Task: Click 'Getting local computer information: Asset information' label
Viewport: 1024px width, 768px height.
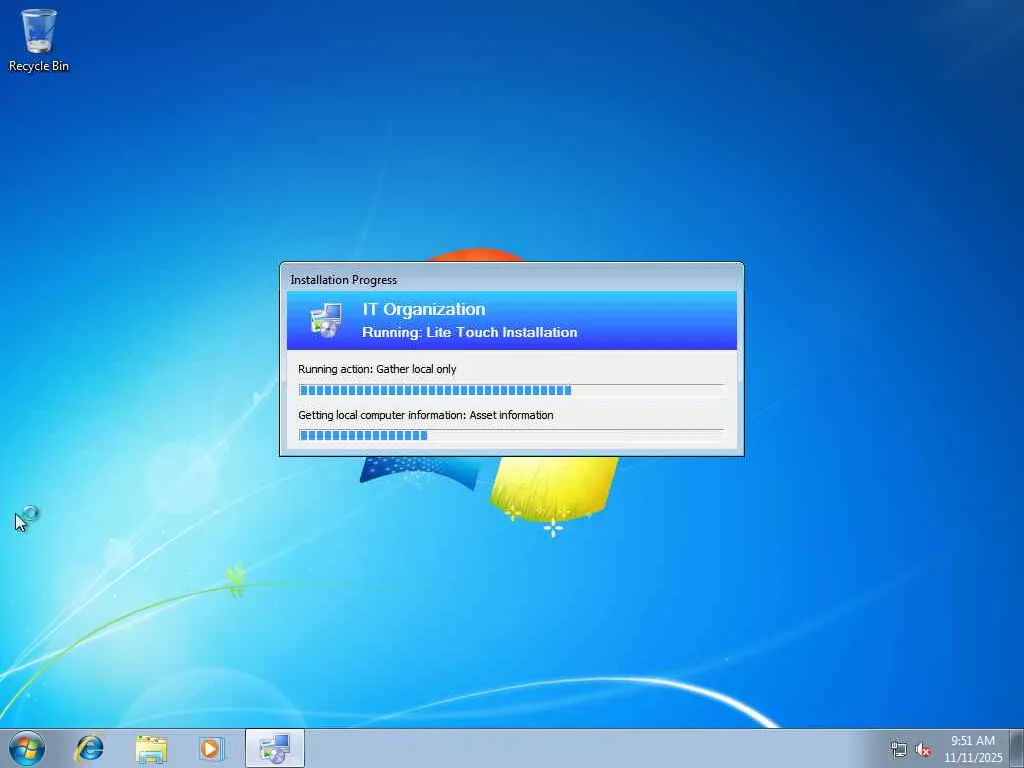Action: (x=425, y=415)
